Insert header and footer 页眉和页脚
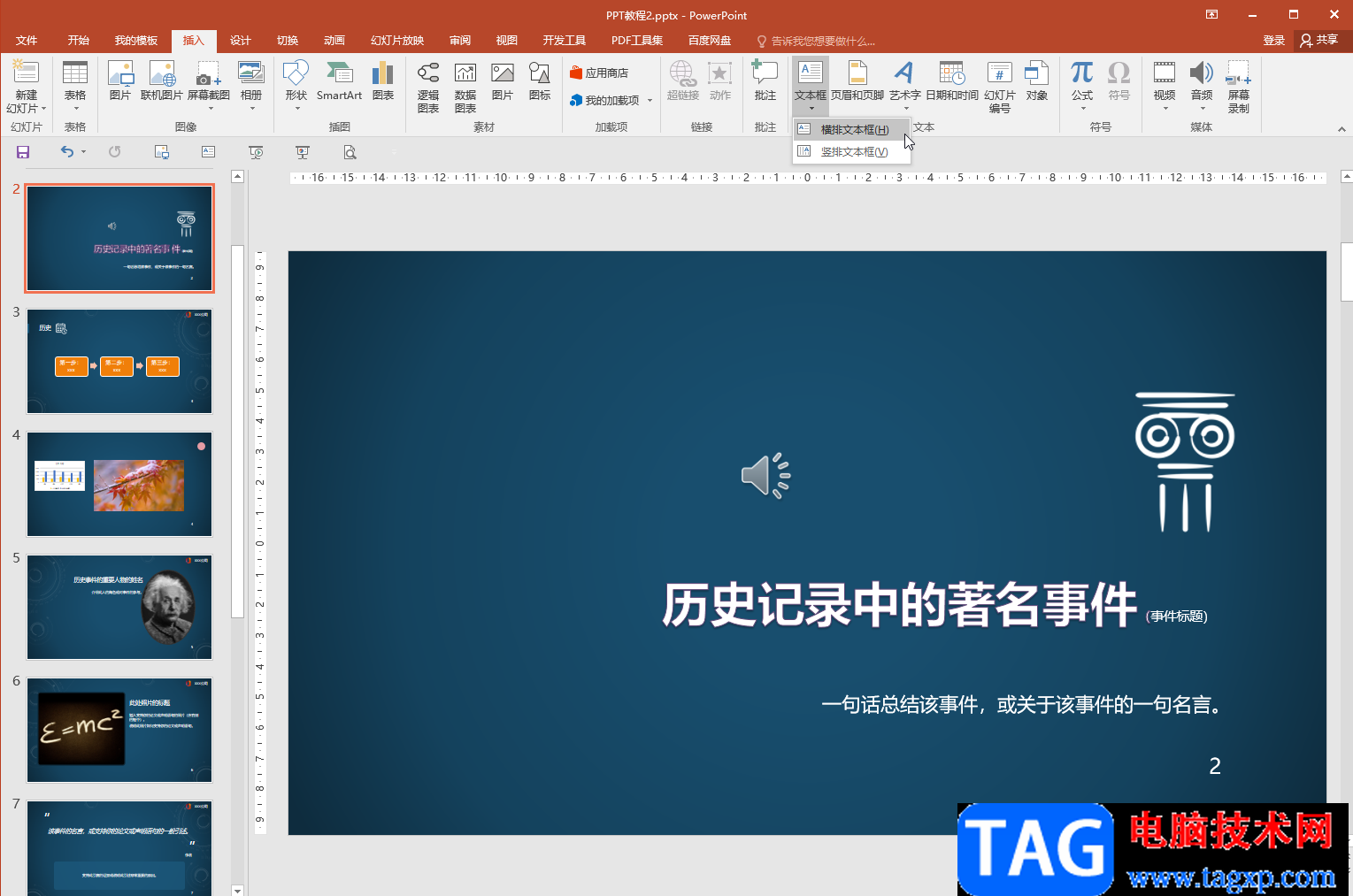The height and width of the screenshot is (896, 1353). click(857, 81)
